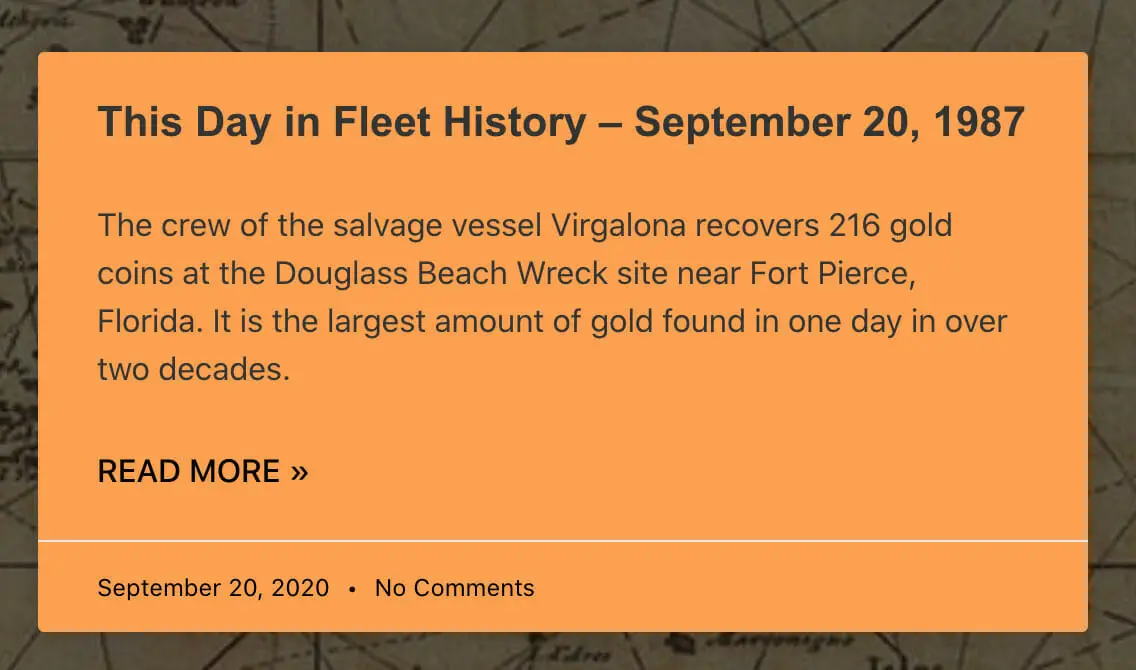Click the 'two decades.' text ending the excerpt
This screenshot has height=670, width=1136.
193,369
